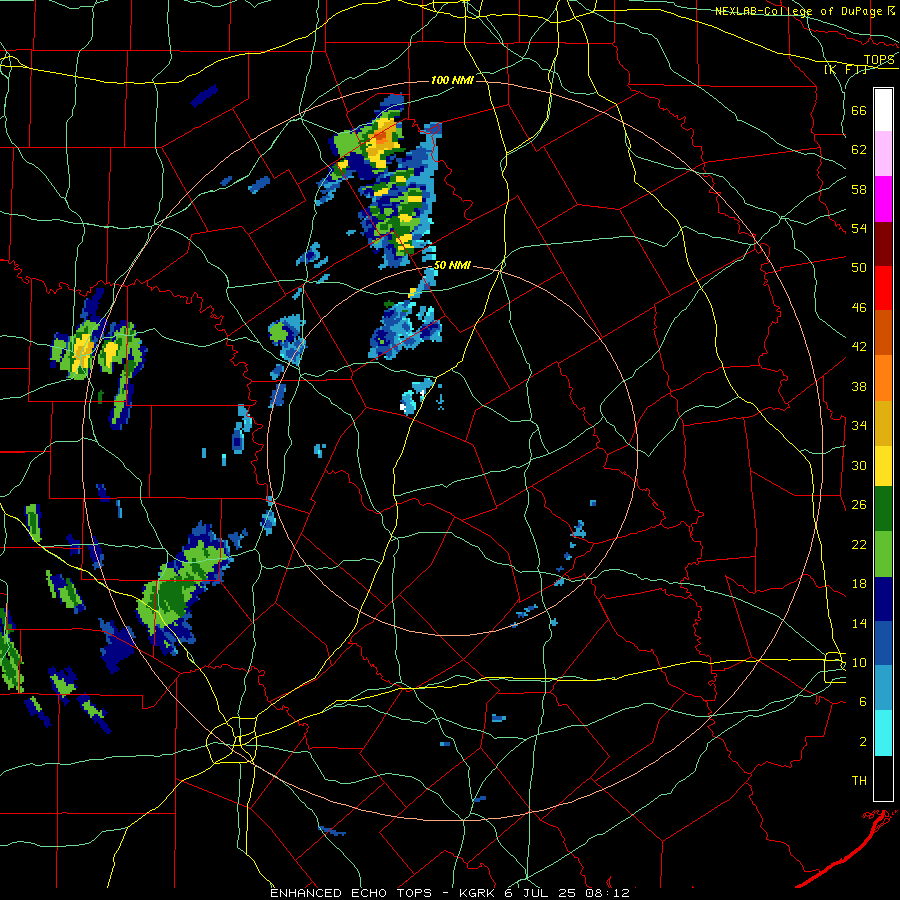The image size is (900, 900).
Task: Click the legend value '22'
Action: pyautogui.click(x=859, y=544)
